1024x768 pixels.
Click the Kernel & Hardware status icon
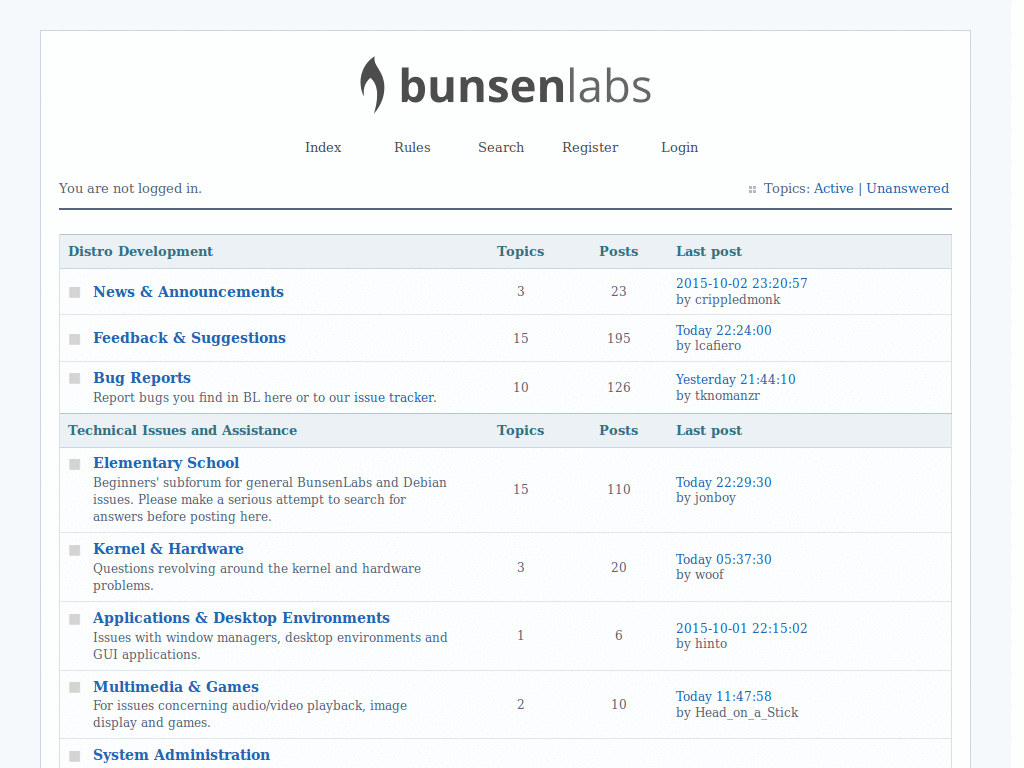point(74,549)
